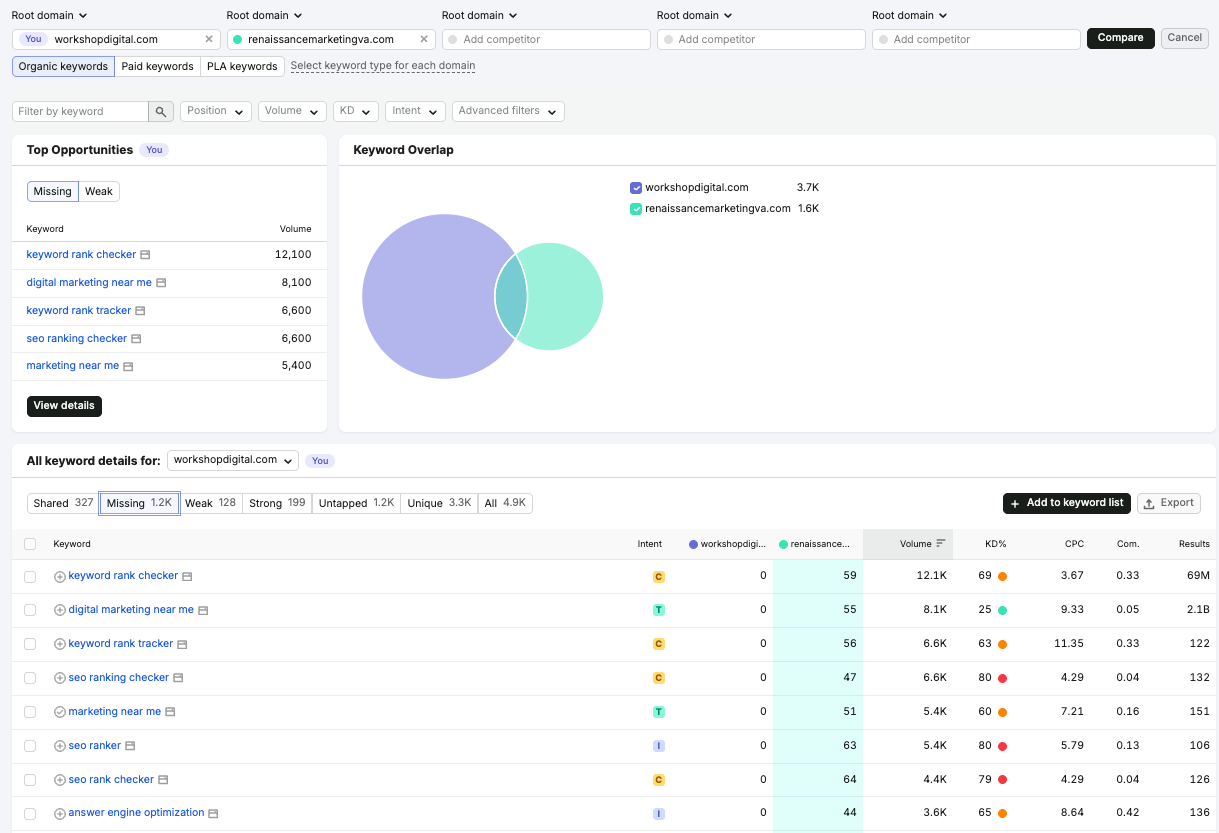Screen dimensions: 1219x833
Task: Click plus icon next to 'keyword rank tracker' table row
Action: click(59, 644)
